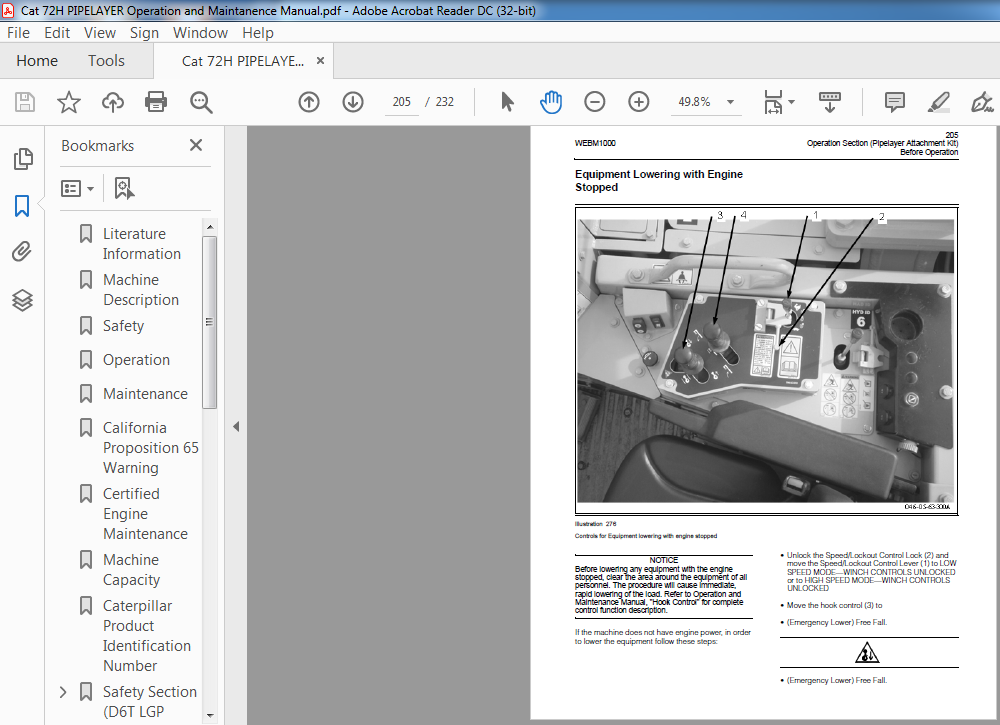Click the bookmarks scrollbar thumb
This screenshot has width=1000, height=725.
(210, 322)
